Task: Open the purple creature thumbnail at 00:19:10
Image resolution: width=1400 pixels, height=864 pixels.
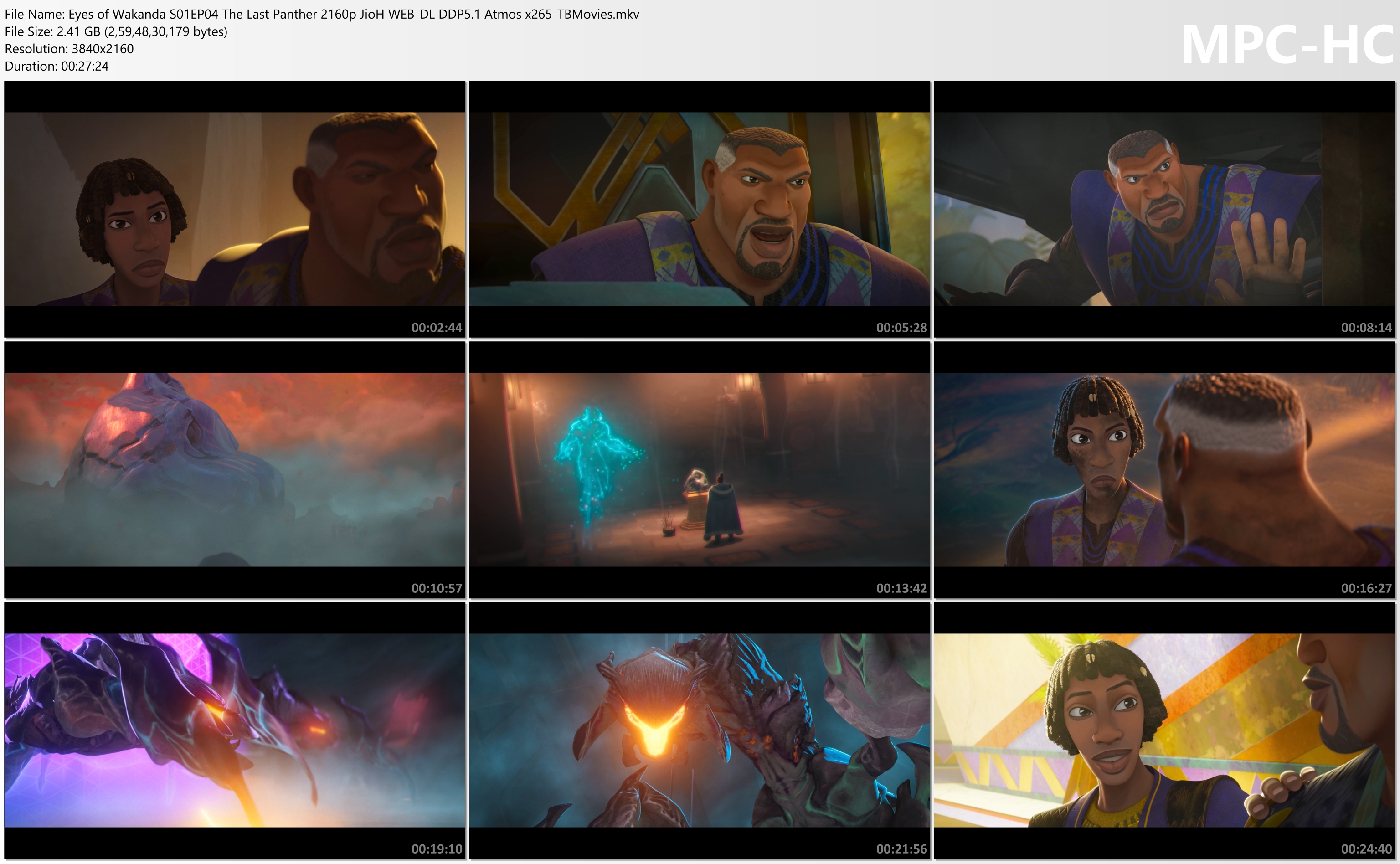Action: point(235,730)
